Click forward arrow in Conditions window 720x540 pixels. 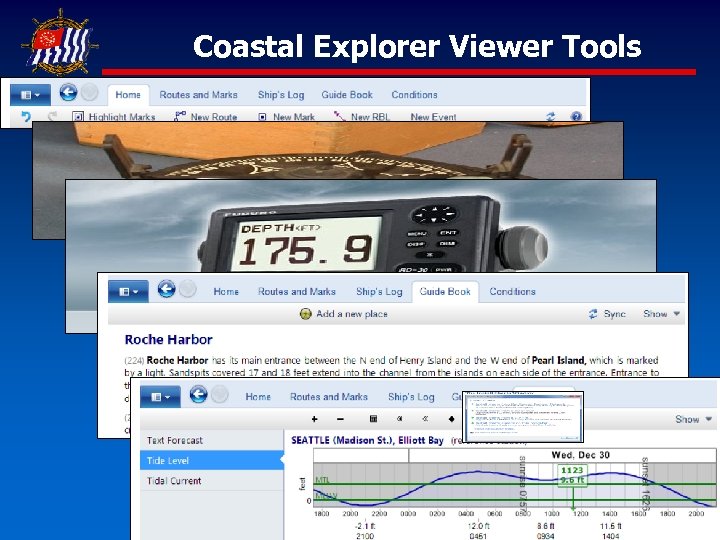pos(219,394)
